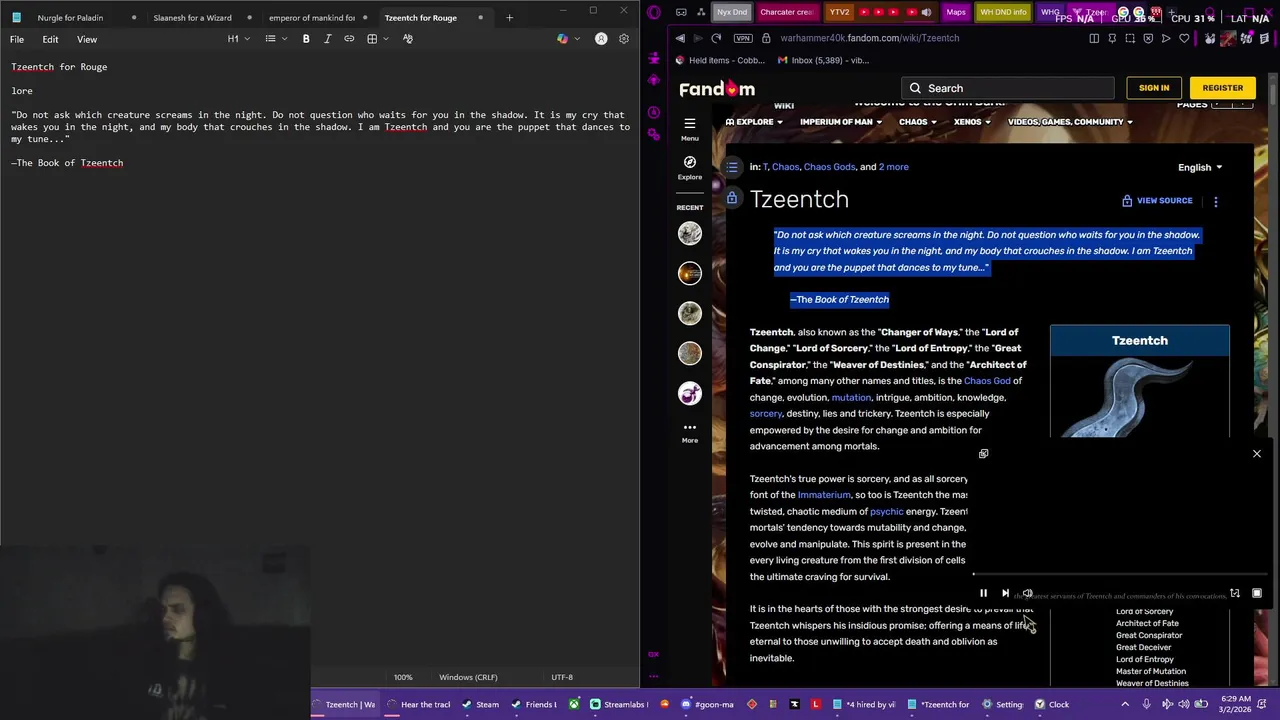
Task: Toggle bold formatting in Notepad
Action: coord(306,39)
